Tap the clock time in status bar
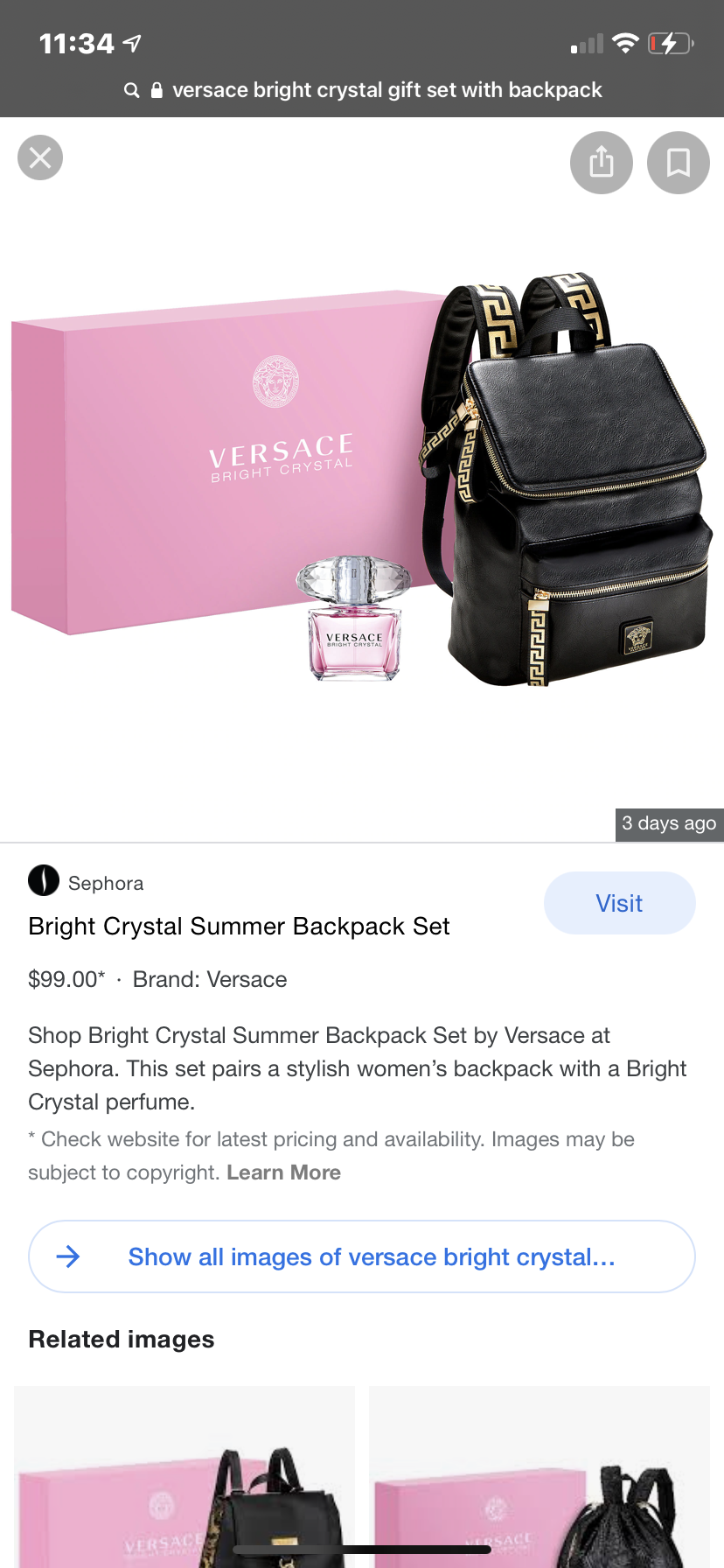The height and width of the screenshot is (1568, 724). tap(77, 43)
